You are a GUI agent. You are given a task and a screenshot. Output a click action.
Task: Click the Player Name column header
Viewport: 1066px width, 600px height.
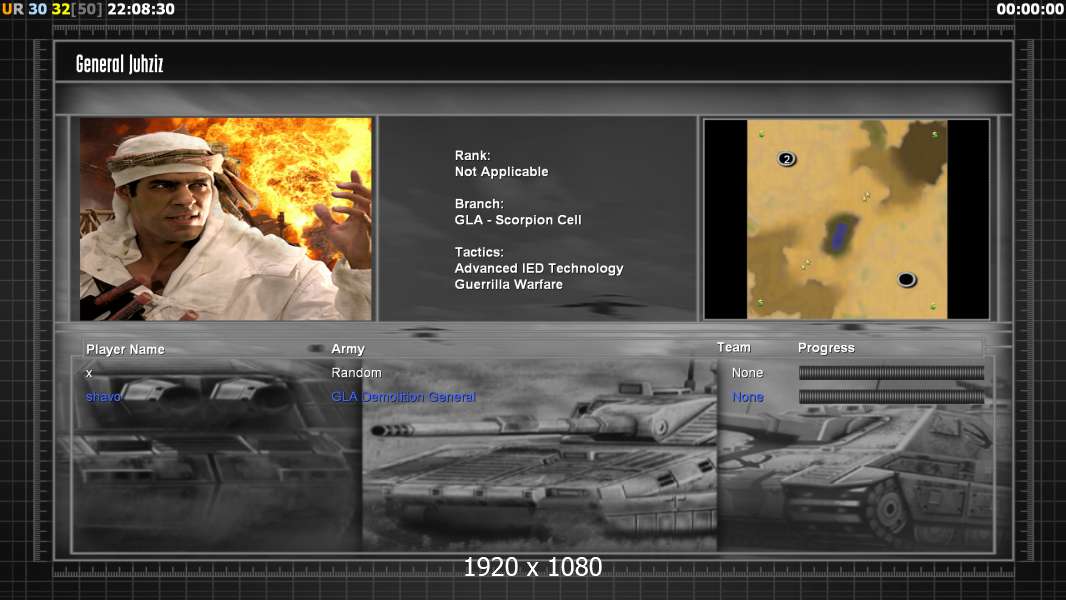point(125,349)
